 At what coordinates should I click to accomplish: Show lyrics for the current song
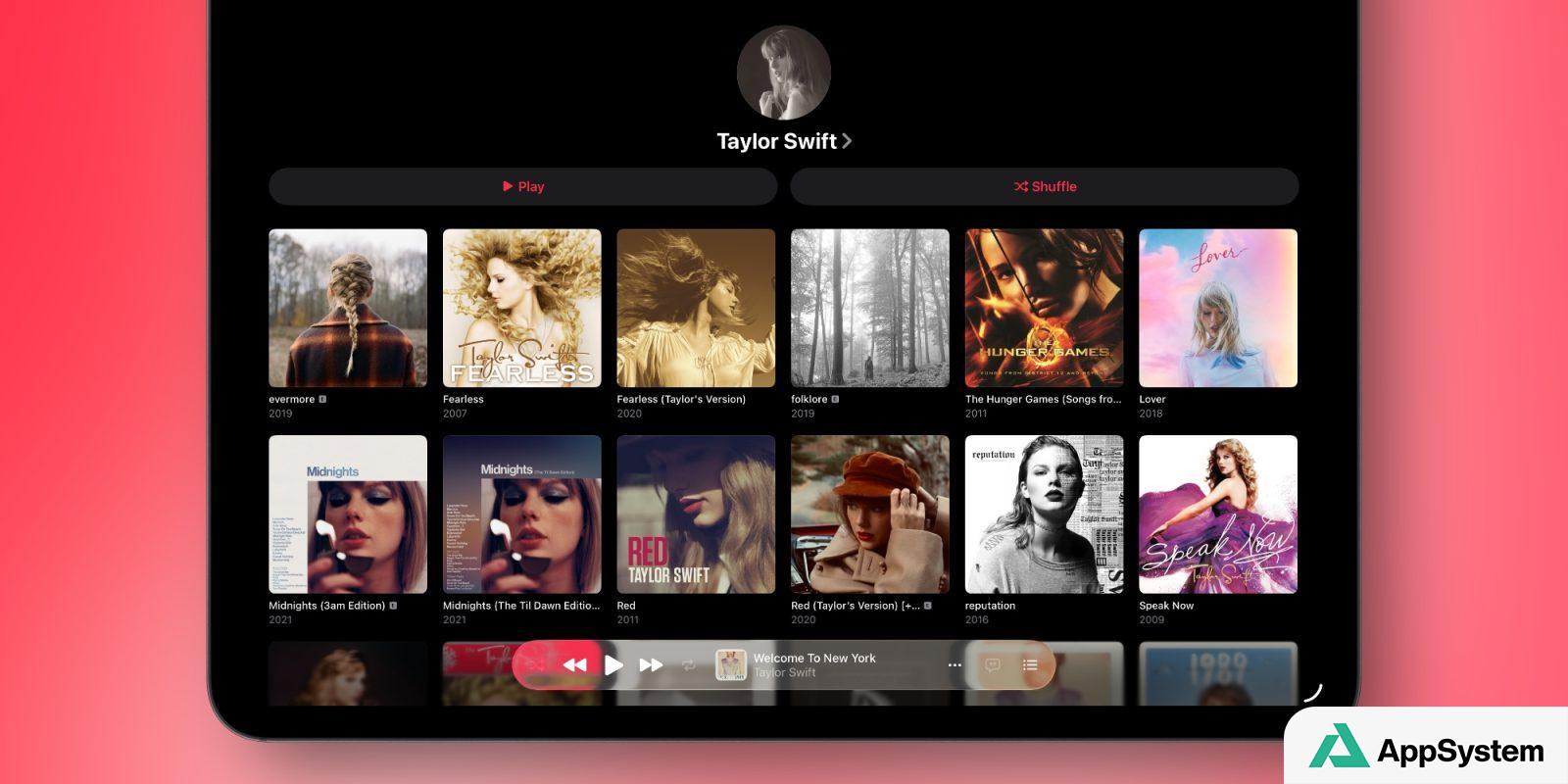pos(992,665)
